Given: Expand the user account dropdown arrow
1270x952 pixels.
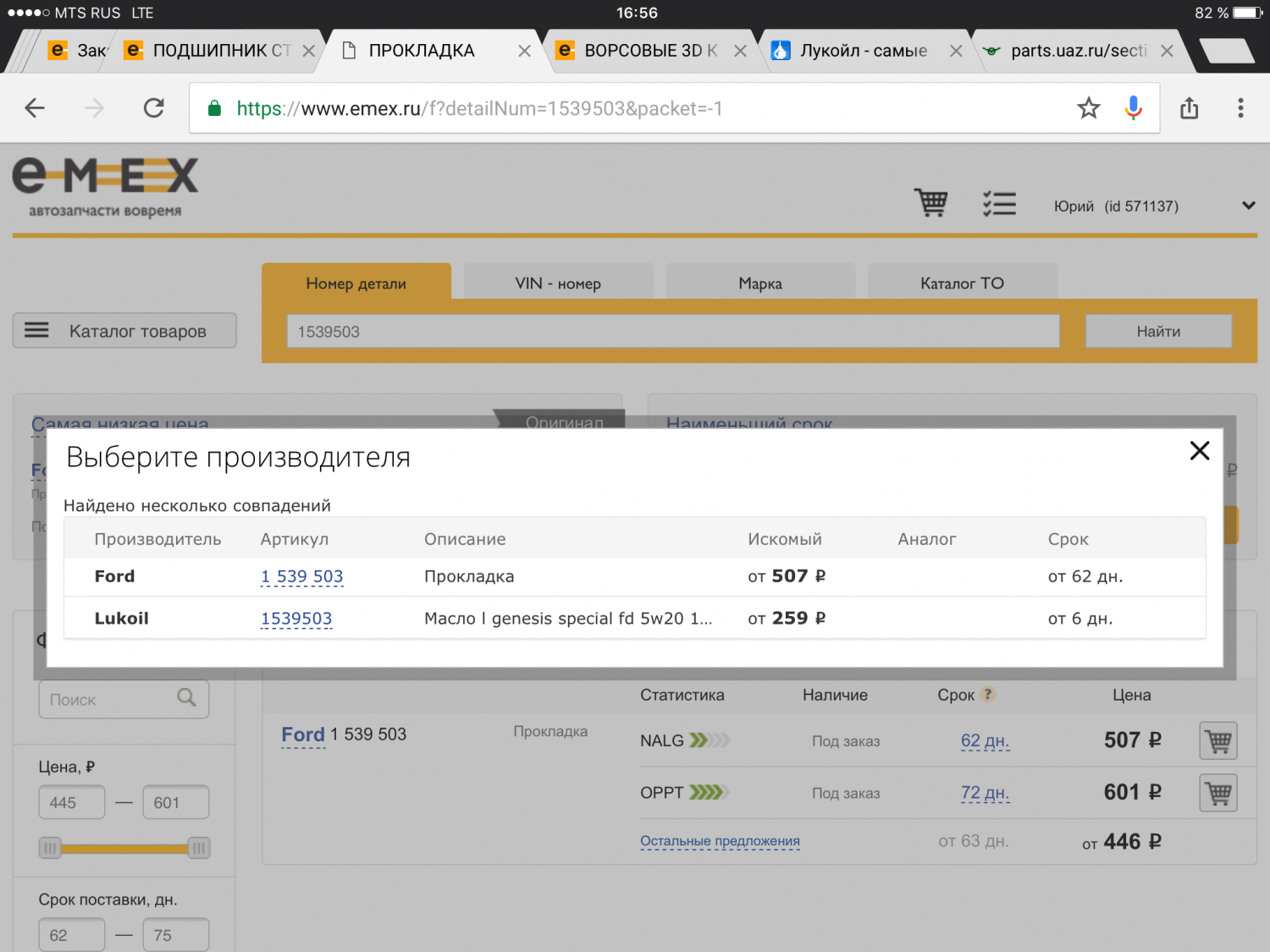Looking at the screenshot, I should click(1249, 206).
